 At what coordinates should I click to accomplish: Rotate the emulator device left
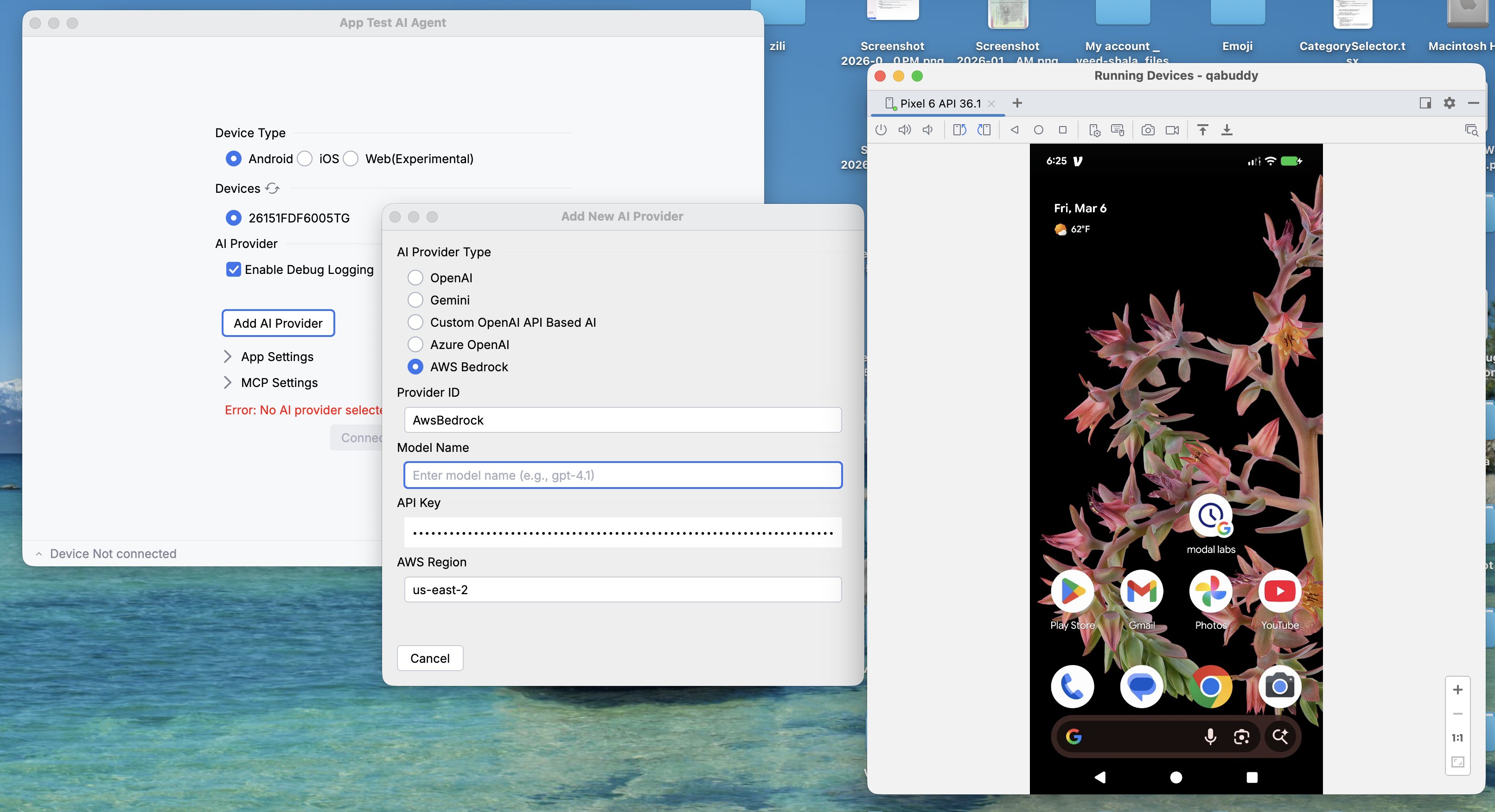959,130
